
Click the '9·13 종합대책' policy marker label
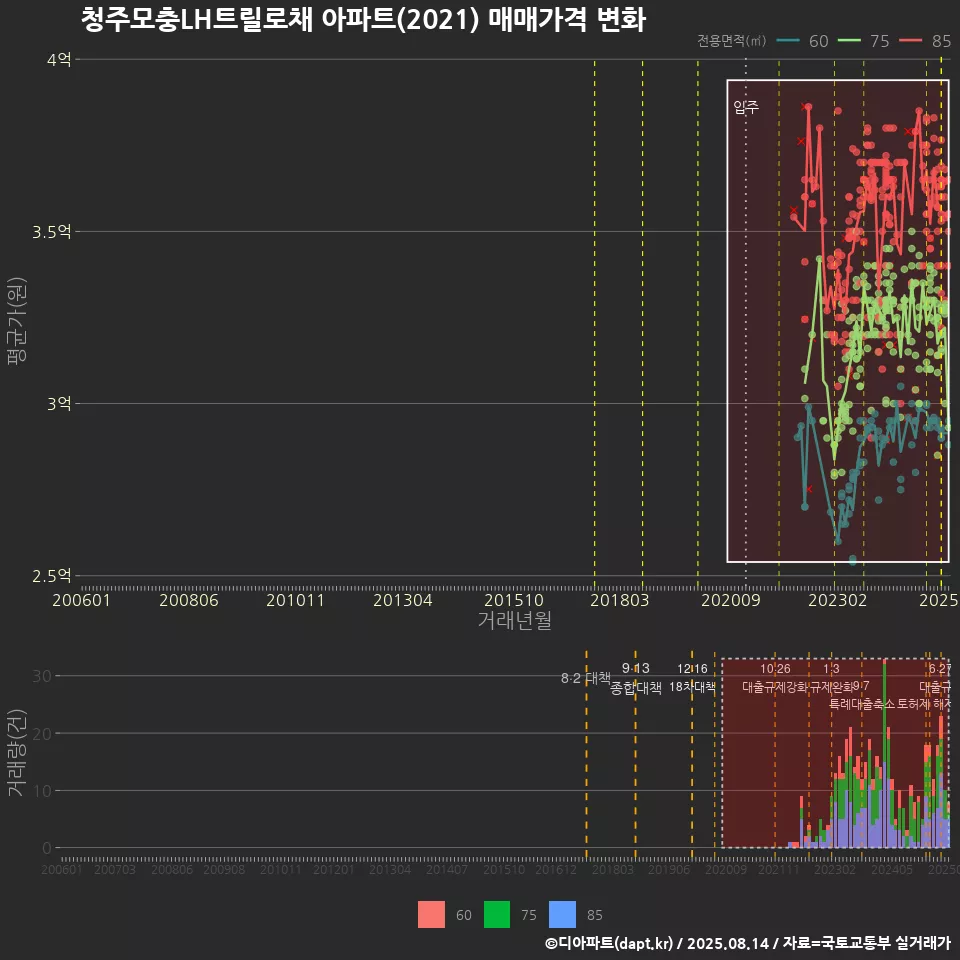[x=636, y=678]
